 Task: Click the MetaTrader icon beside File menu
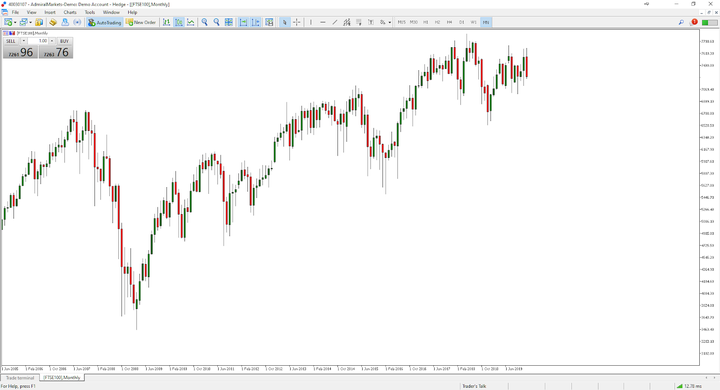tap(4, 12)
